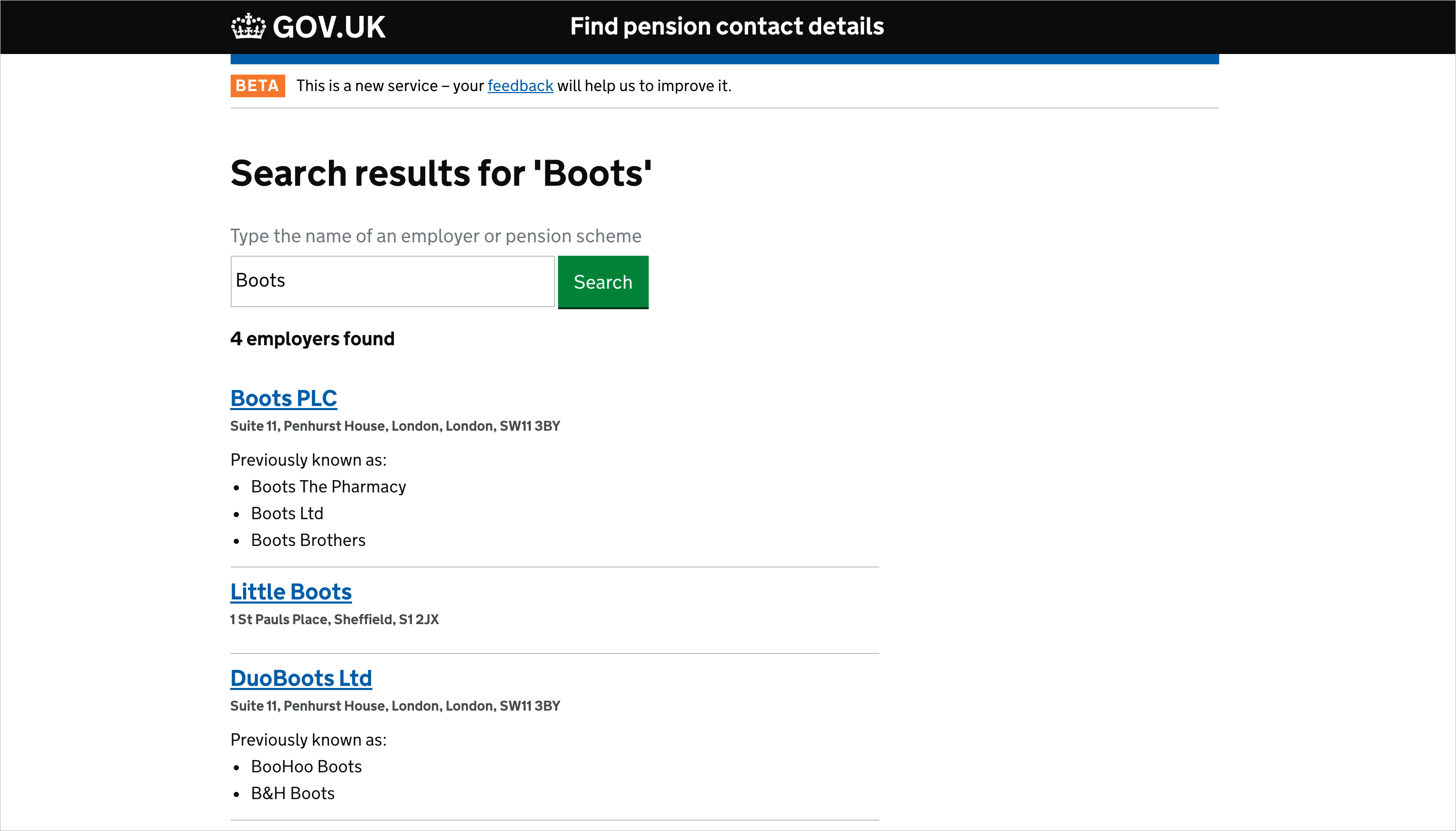This screenshot has height=831, width=1456.
Task: Click the 'Boots The Pharmacy' former name entry
Action: (328, 487)
